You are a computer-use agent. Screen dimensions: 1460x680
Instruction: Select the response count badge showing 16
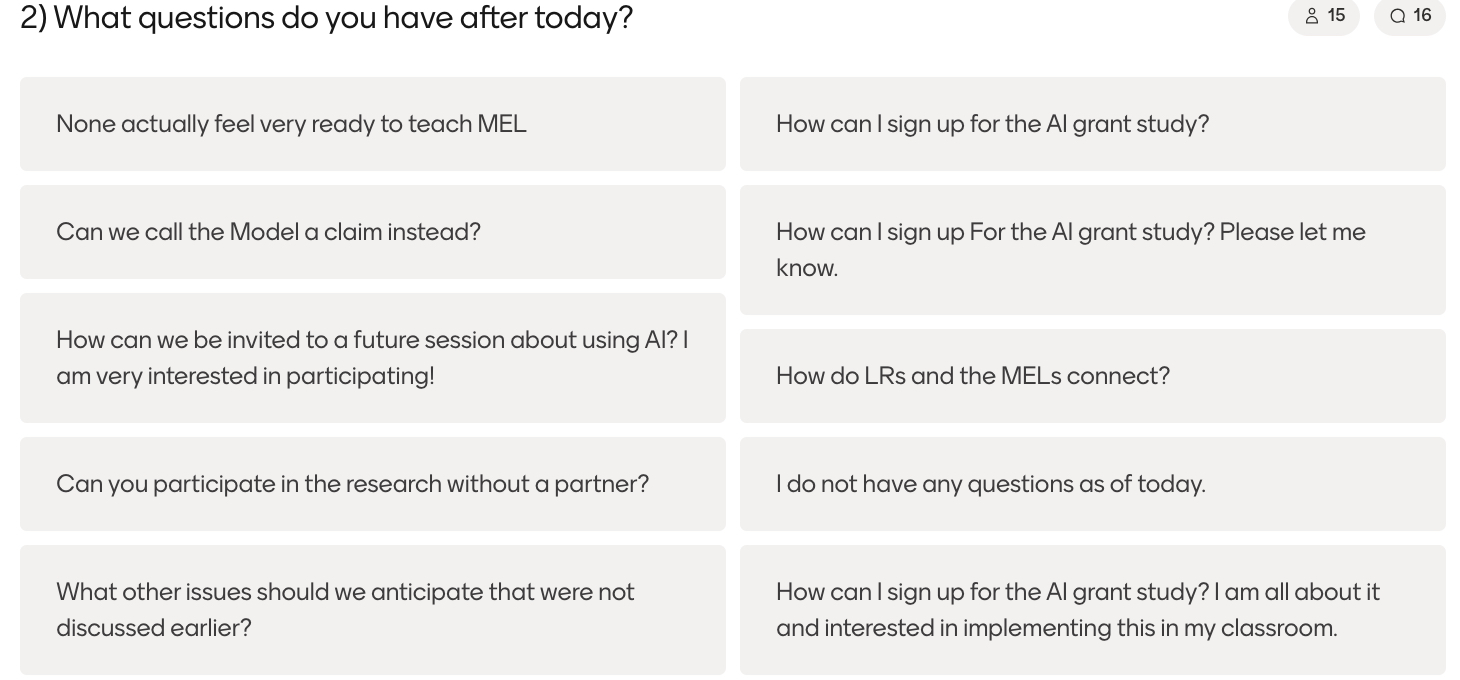[x=1410, y=16]
